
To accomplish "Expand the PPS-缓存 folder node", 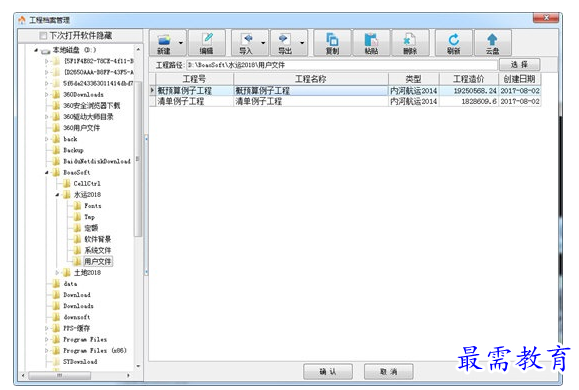I will [47, 328].
